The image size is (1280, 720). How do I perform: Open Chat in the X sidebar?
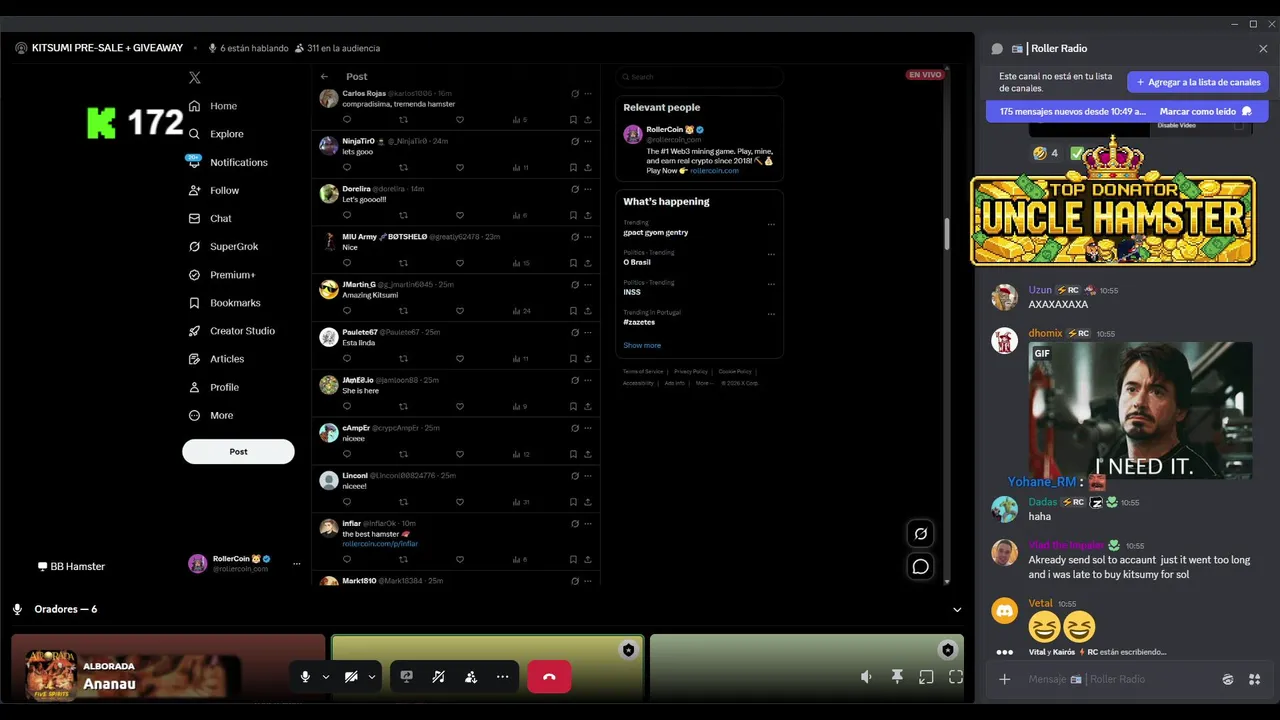click(x=210, y=218)
